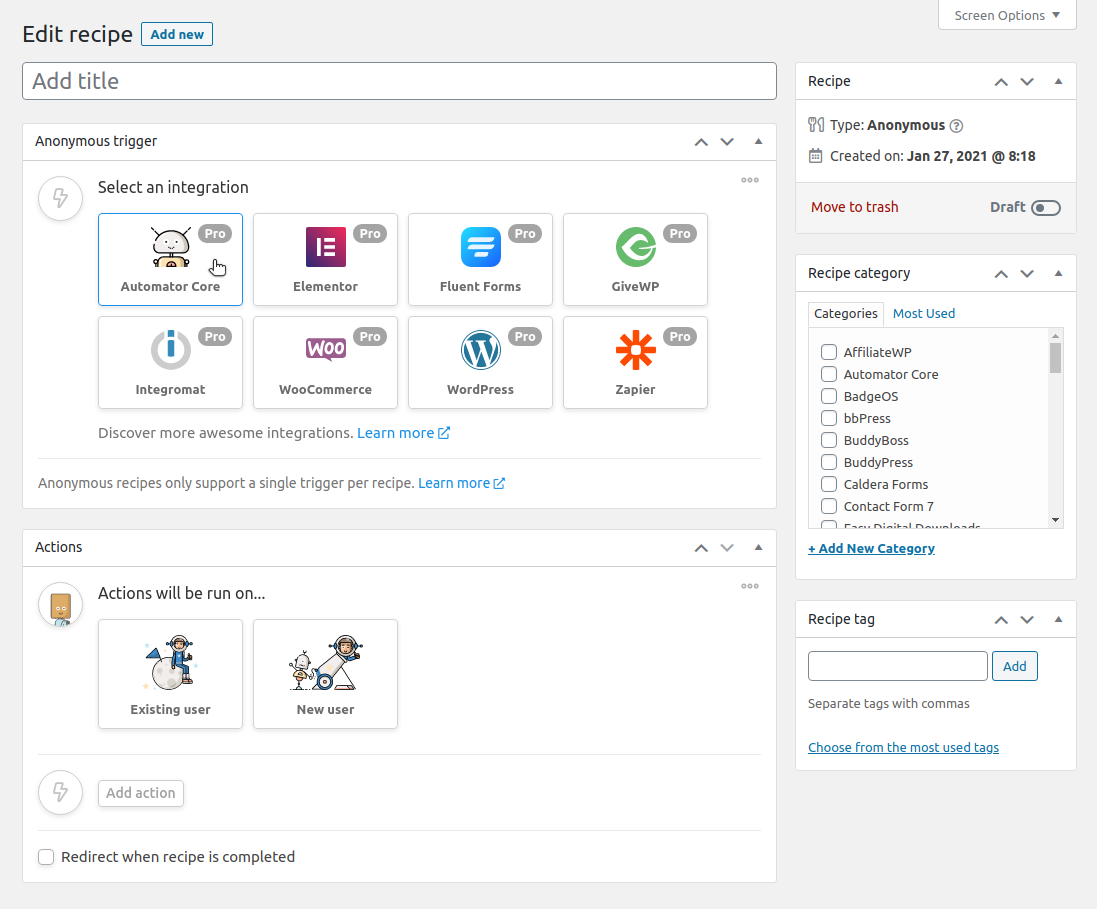Choose the Integromat integration
The height and width of the screenshot is (909, 1097).
(x=170, y=362)
